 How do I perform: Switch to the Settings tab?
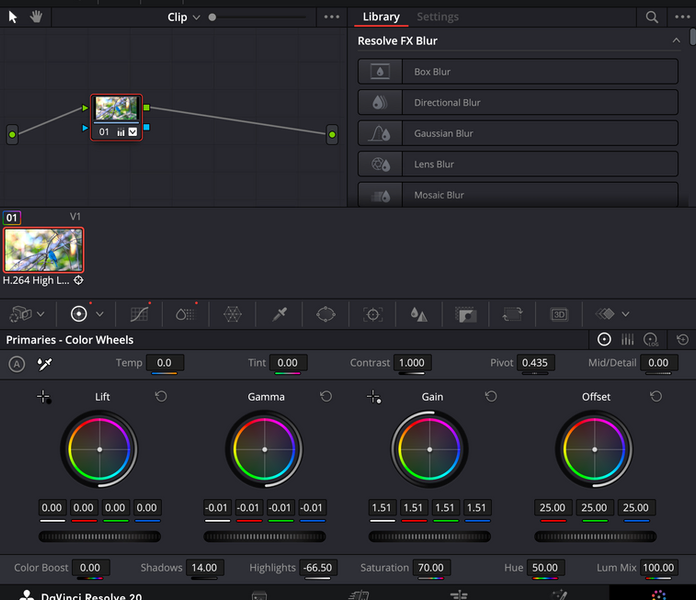click(x=437, y=17)
